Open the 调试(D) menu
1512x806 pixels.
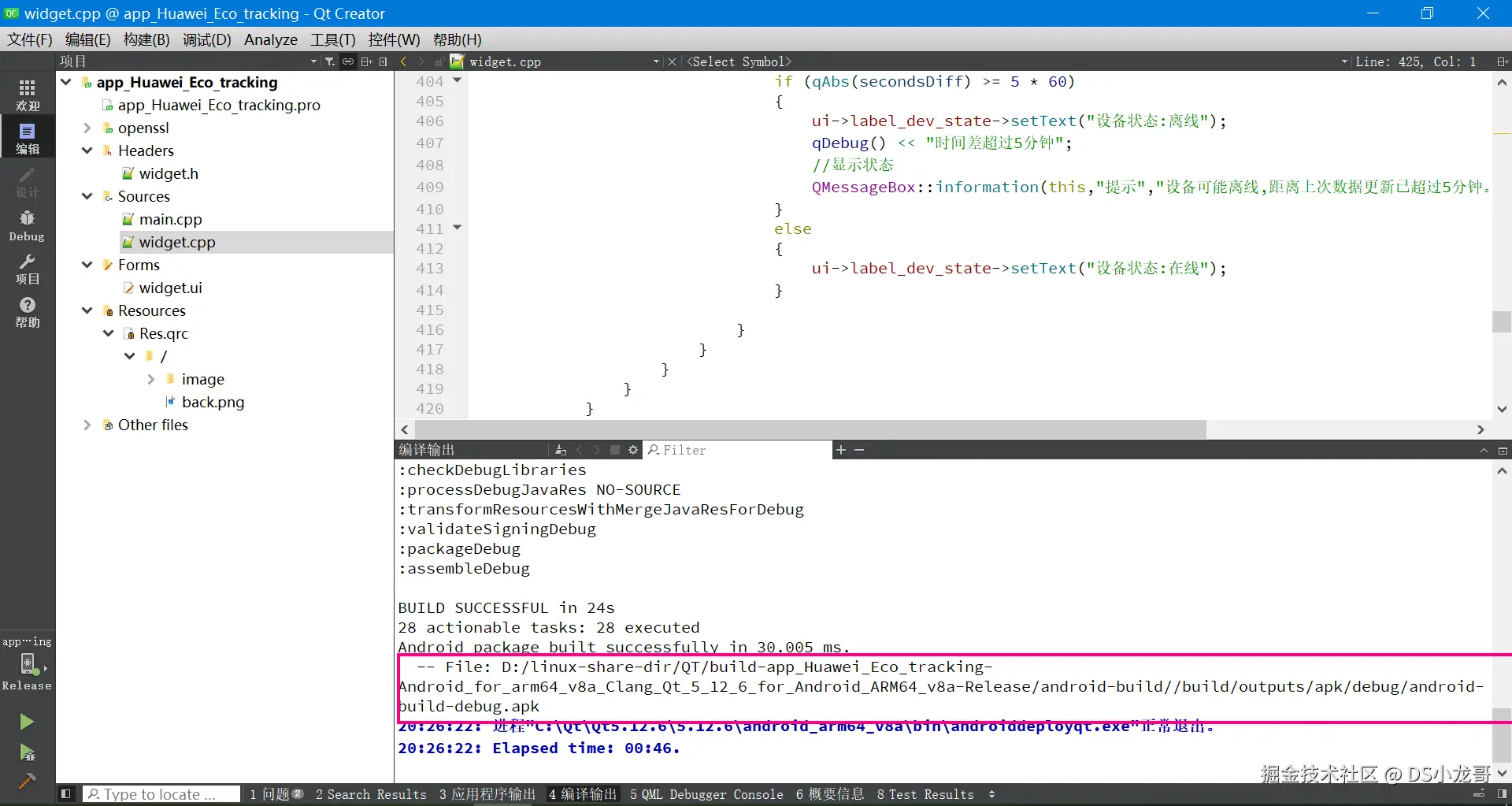(207, 39)
